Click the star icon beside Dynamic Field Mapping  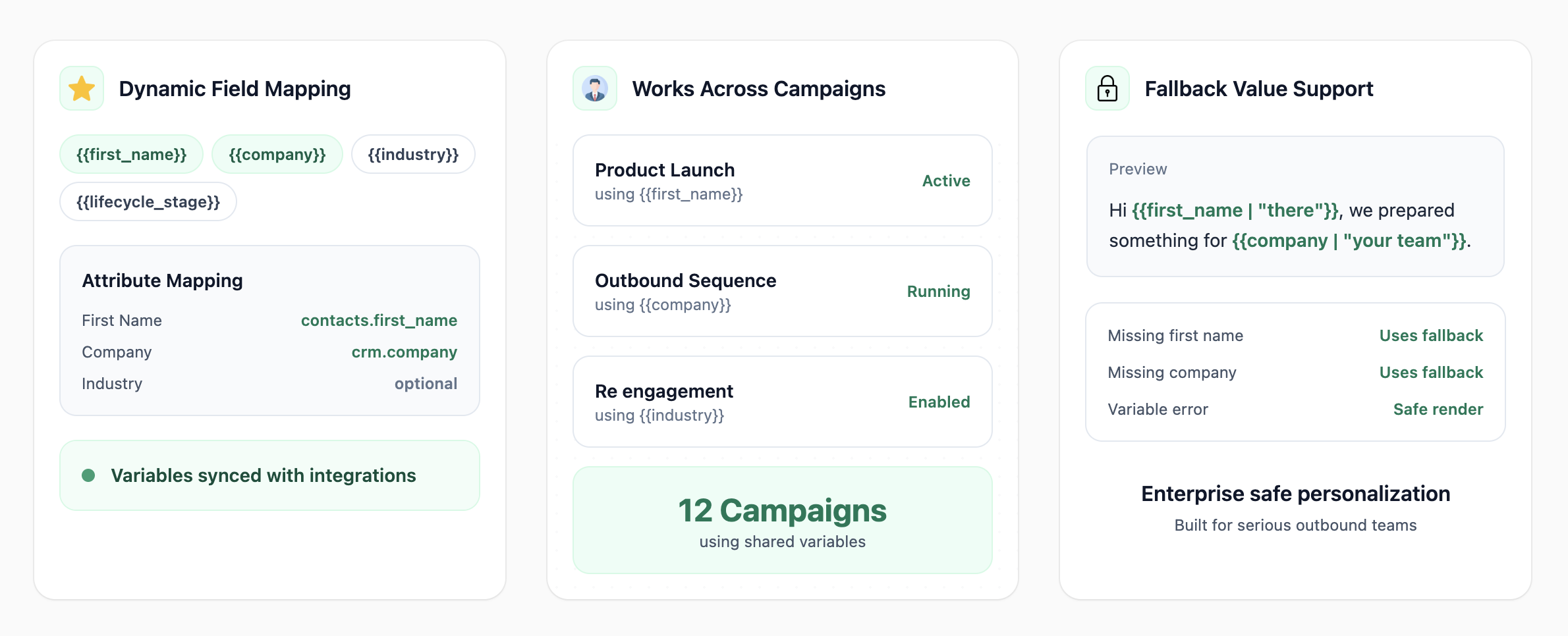pyautogui.click(x=82, y=89)
